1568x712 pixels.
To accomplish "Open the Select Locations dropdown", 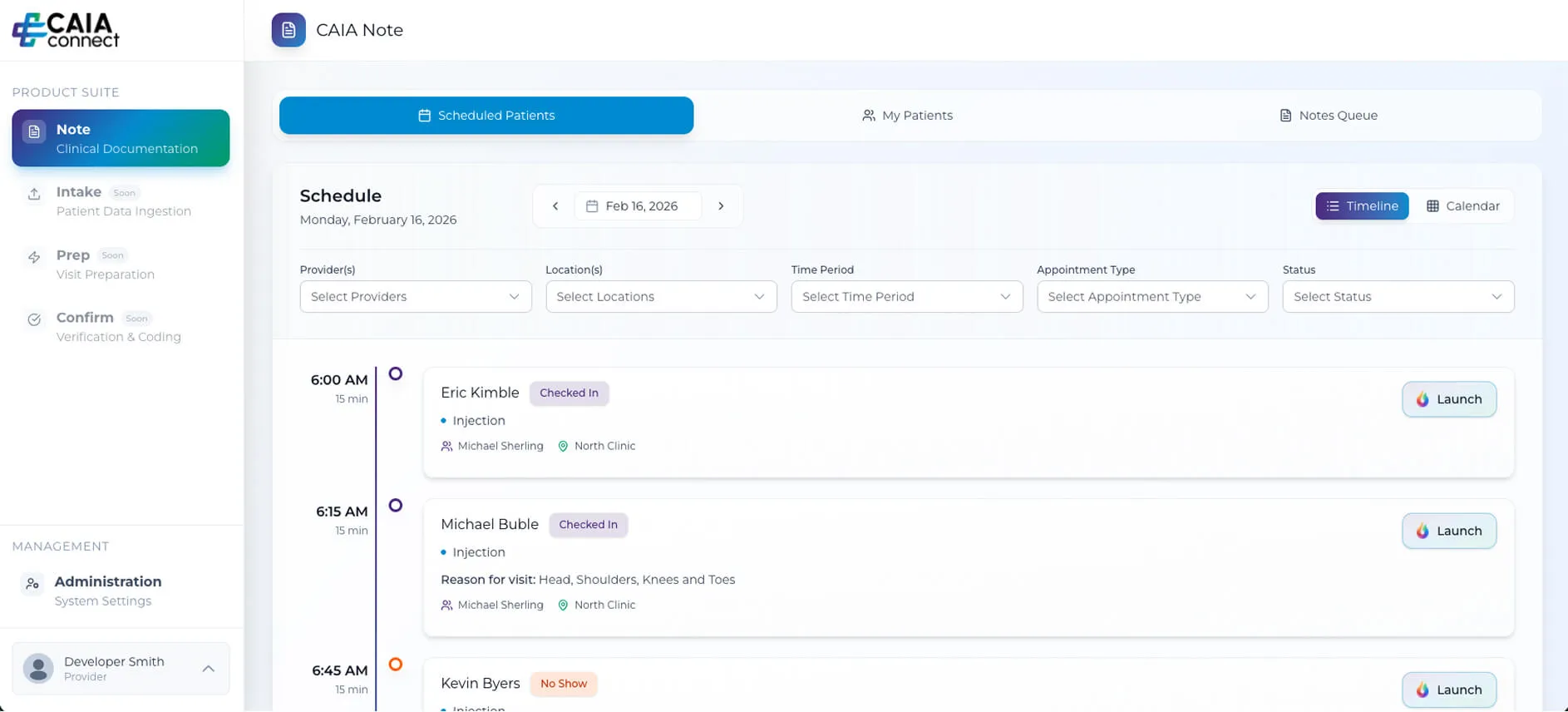I will point(661,297).
